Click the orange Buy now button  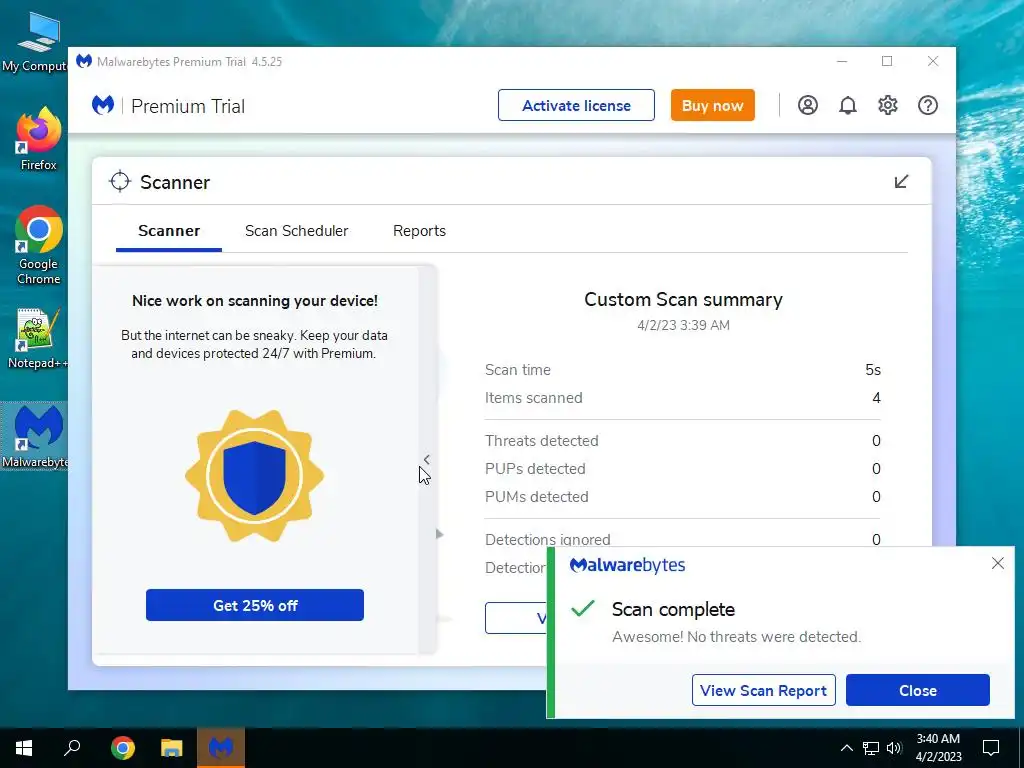tap(712, 105)
